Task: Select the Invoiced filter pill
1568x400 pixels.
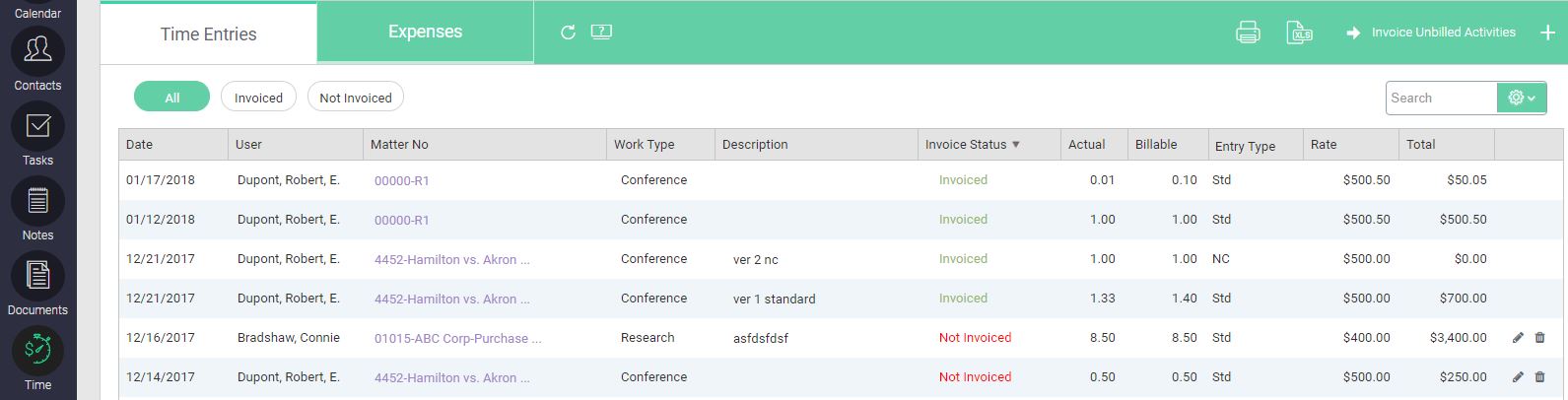Action: pos(258,97)
